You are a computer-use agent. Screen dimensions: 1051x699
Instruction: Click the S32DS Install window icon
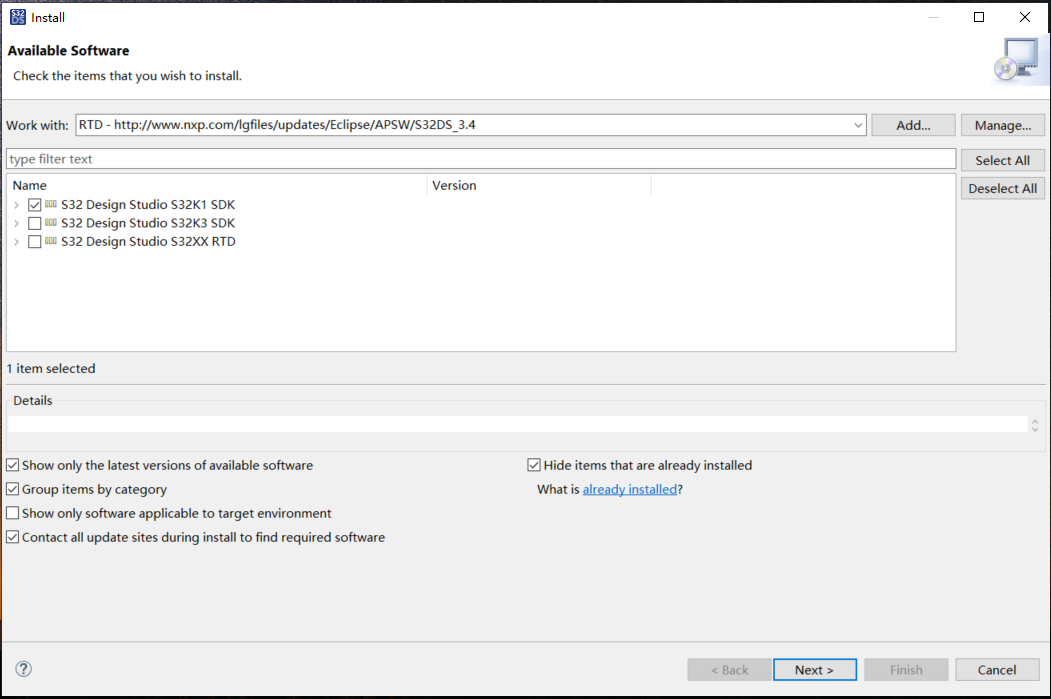(17, 17)
